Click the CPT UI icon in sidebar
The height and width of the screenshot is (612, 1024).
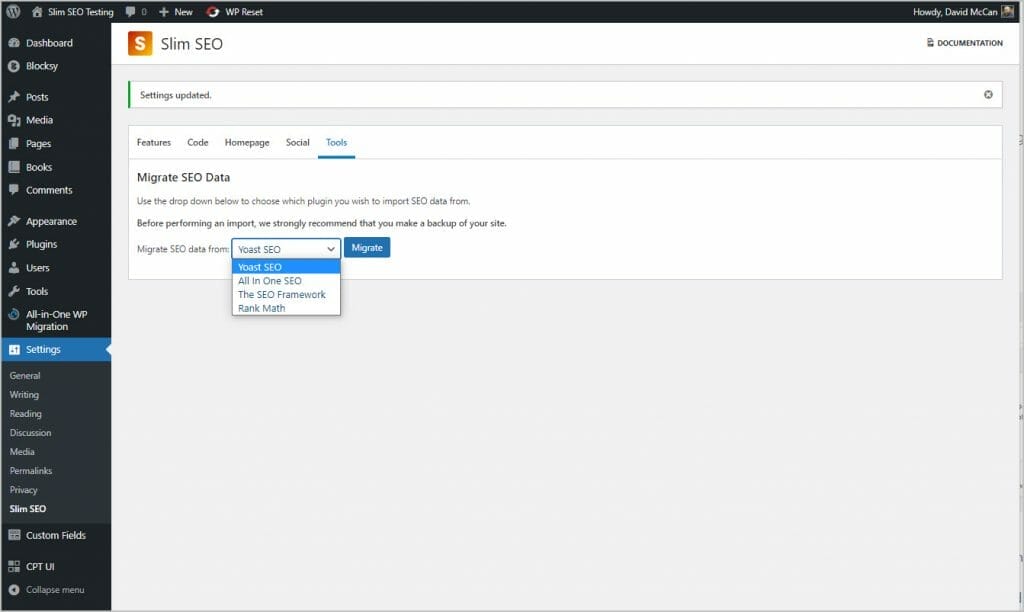(x=14, y=566)
